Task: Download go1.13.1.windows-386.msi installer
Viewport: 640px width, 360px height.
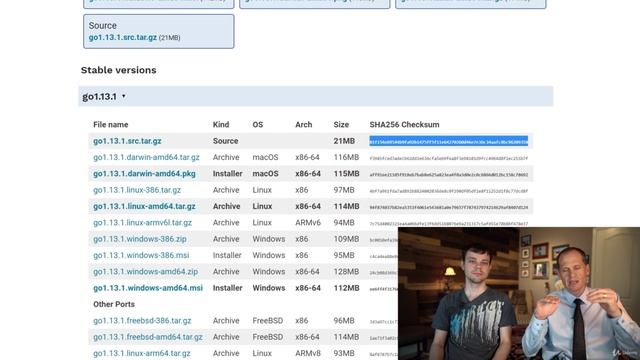Action: [141, 255]
